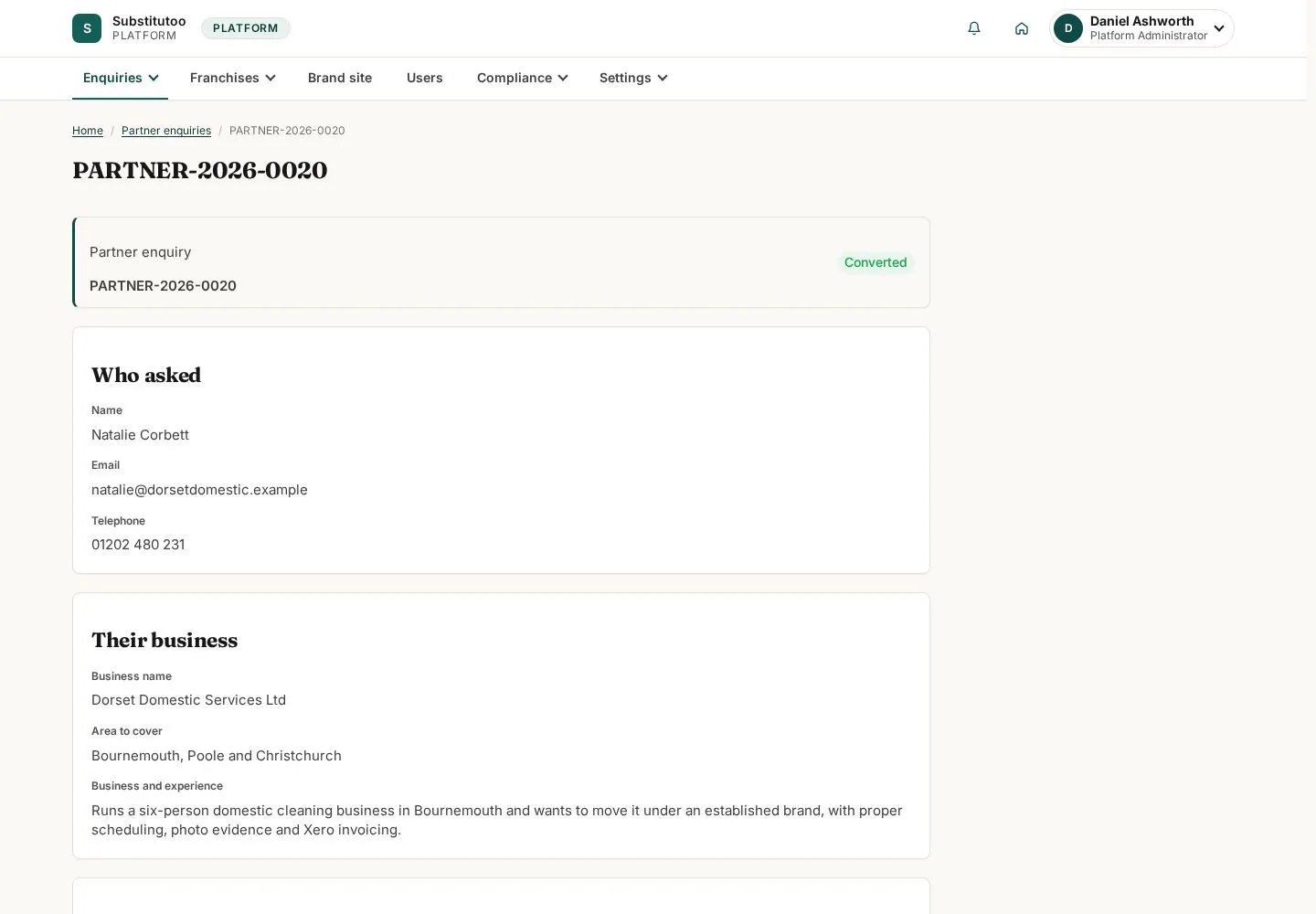Select the name Natalie Corbett
The image size is (1316, 914).
tap(140, 435)
